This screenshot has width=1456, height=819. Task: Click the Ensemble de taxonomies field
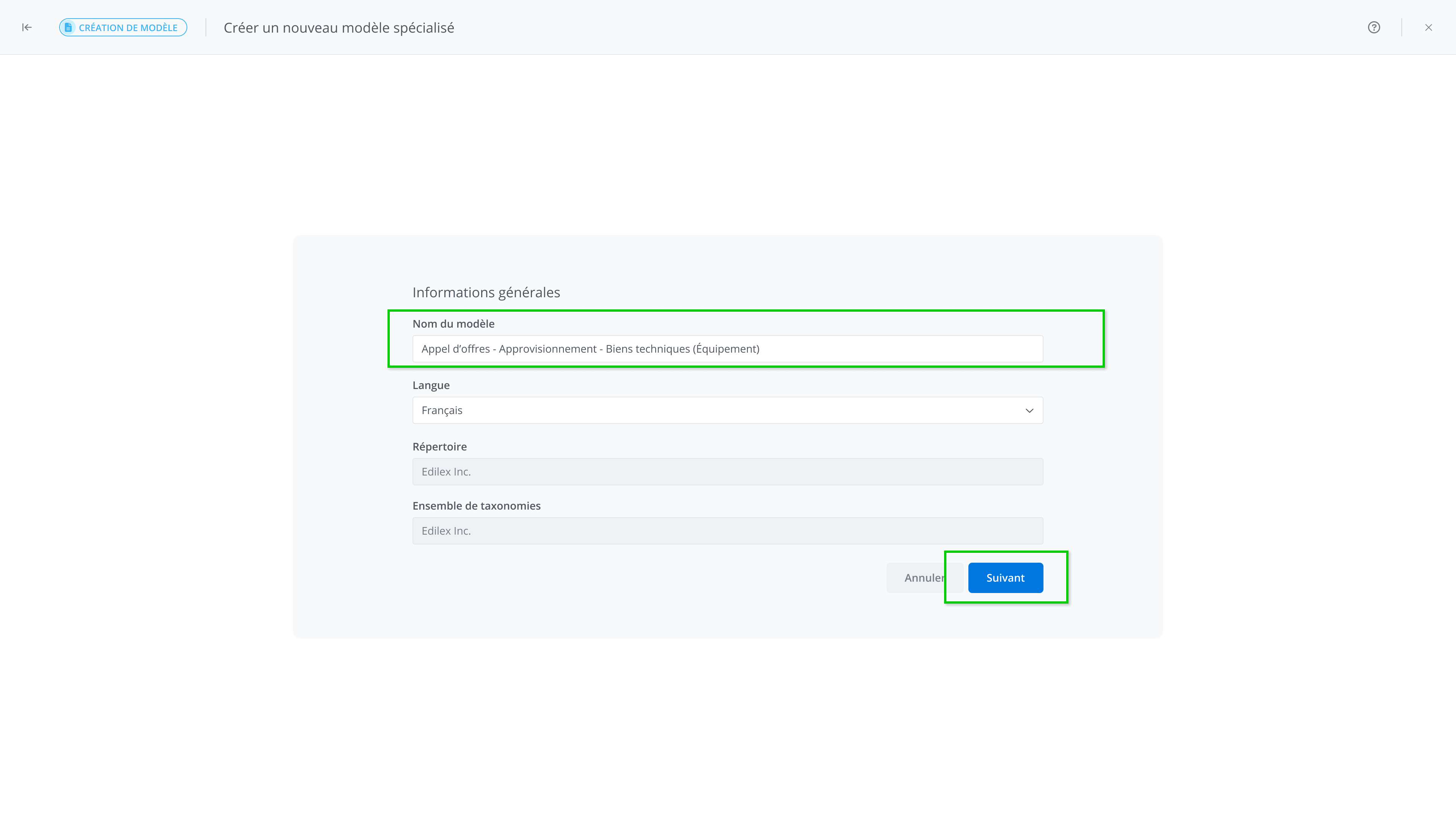tap(728, 531)
